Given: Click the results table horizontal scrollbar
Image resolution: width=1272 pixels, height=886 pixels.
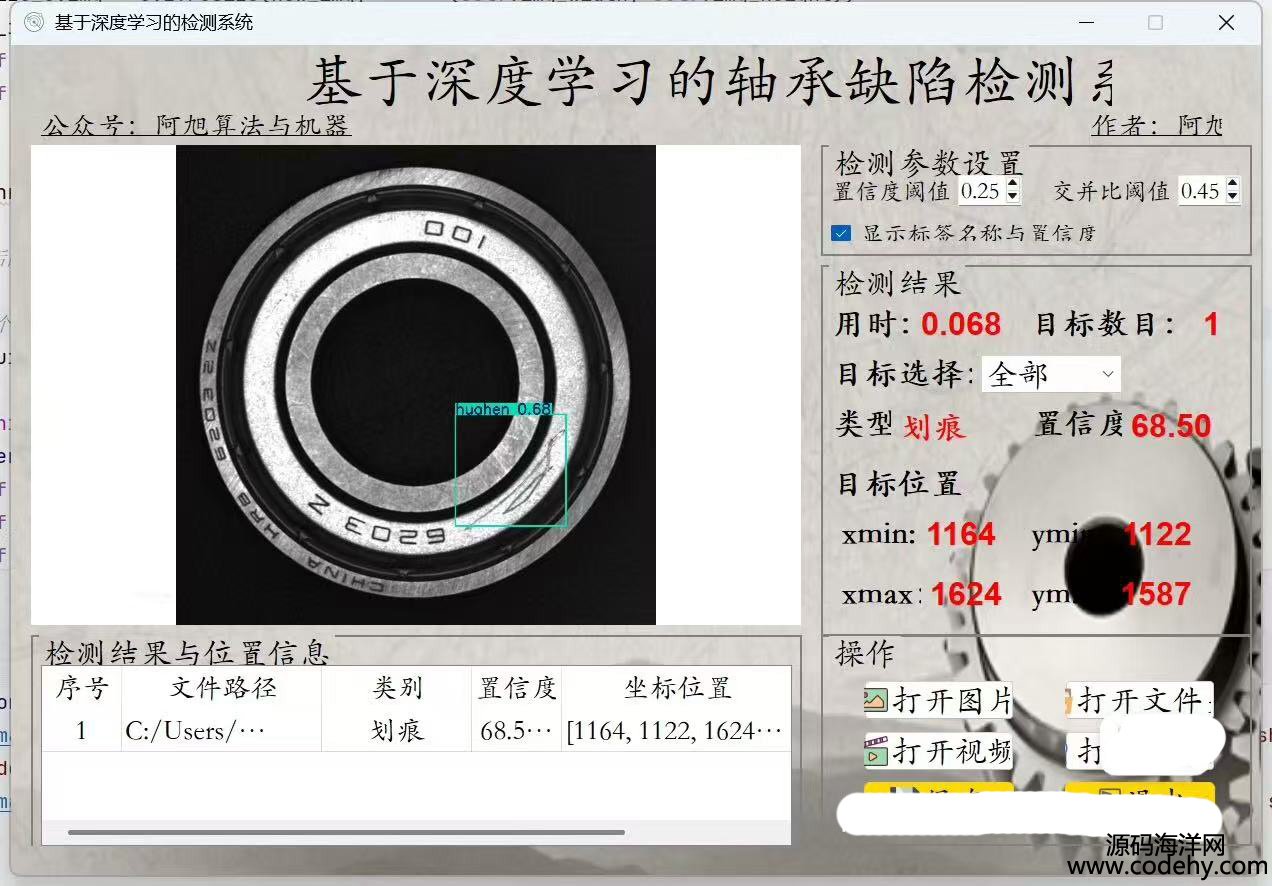Looking at the screenshot, I should pos(346,832).
